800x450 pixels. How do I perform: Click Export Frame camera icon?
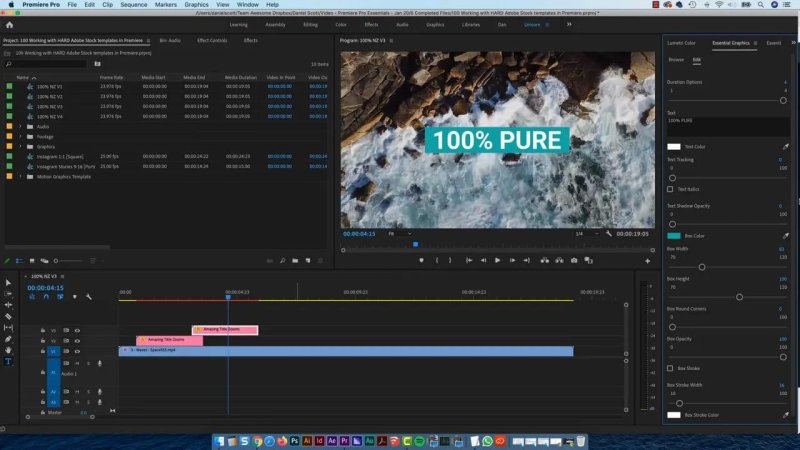click(574, 261)
